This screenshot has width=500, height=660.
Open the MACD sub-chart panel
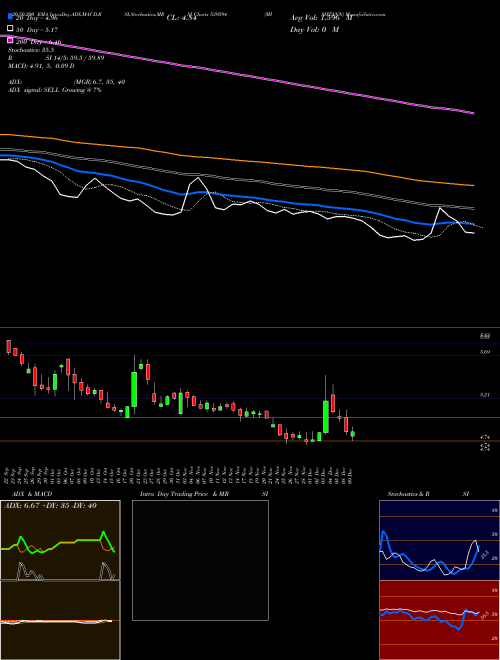pos(60,620)
